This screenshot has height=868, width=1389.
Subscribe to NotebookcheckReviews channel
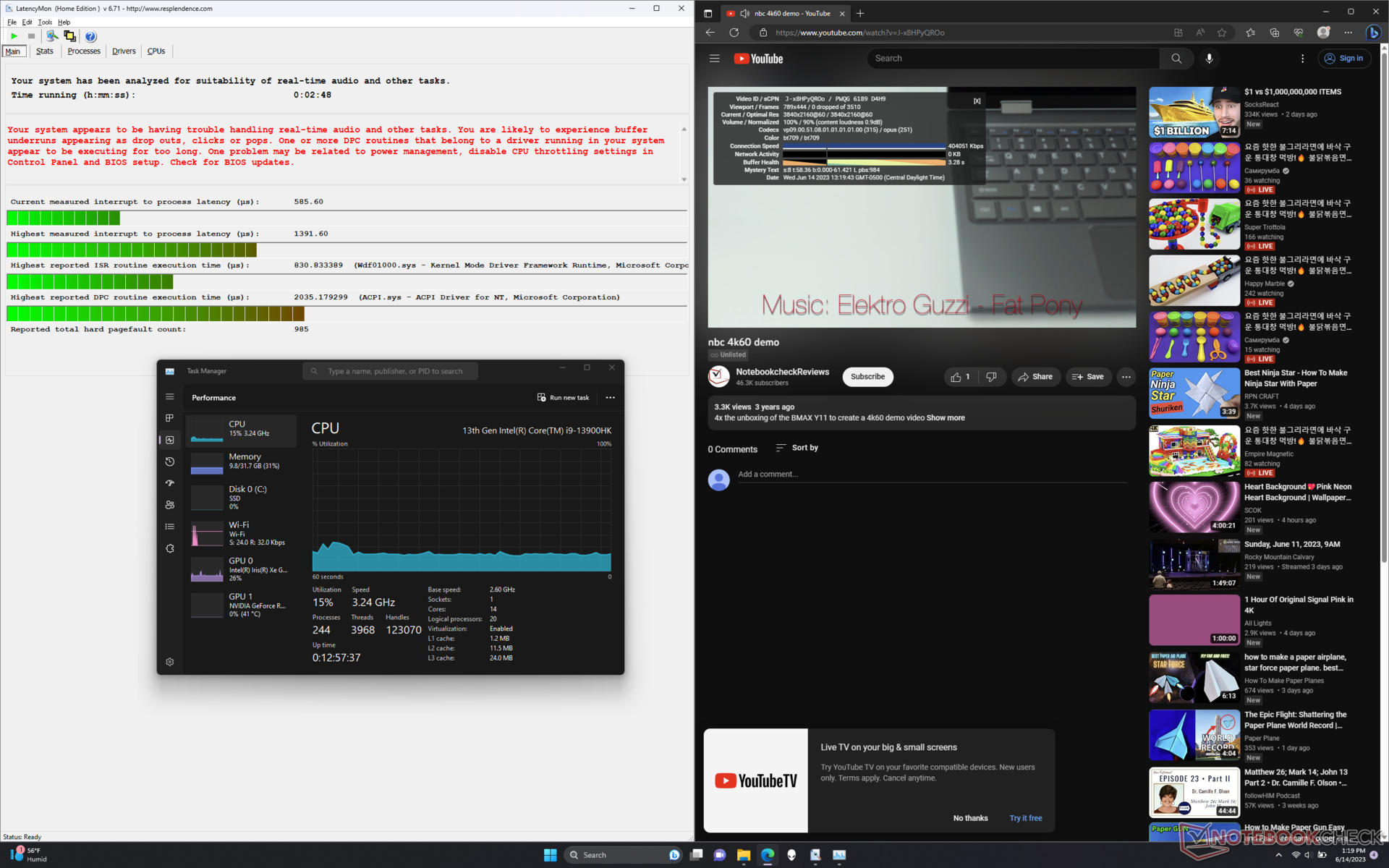click(x=867, y=377)
